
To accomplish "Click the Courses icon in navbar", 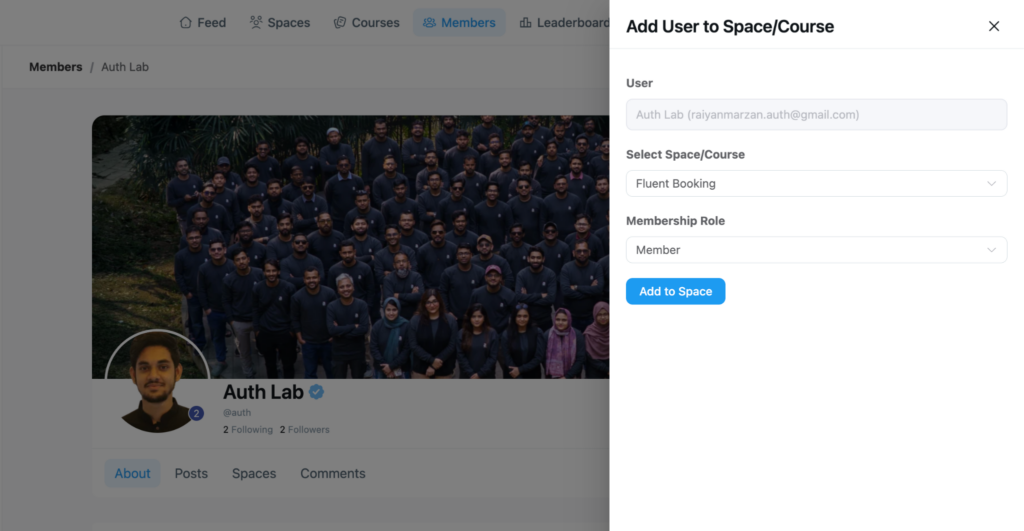I will tap(340, 22).
